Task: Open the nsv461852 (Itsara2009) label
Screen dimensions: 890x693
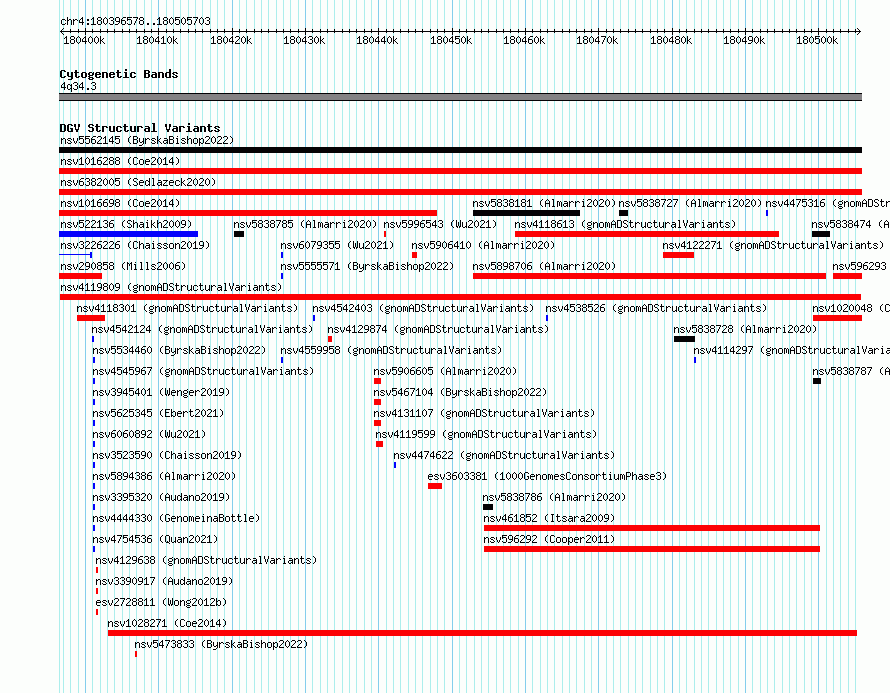Action: click(x=549, y=518)
